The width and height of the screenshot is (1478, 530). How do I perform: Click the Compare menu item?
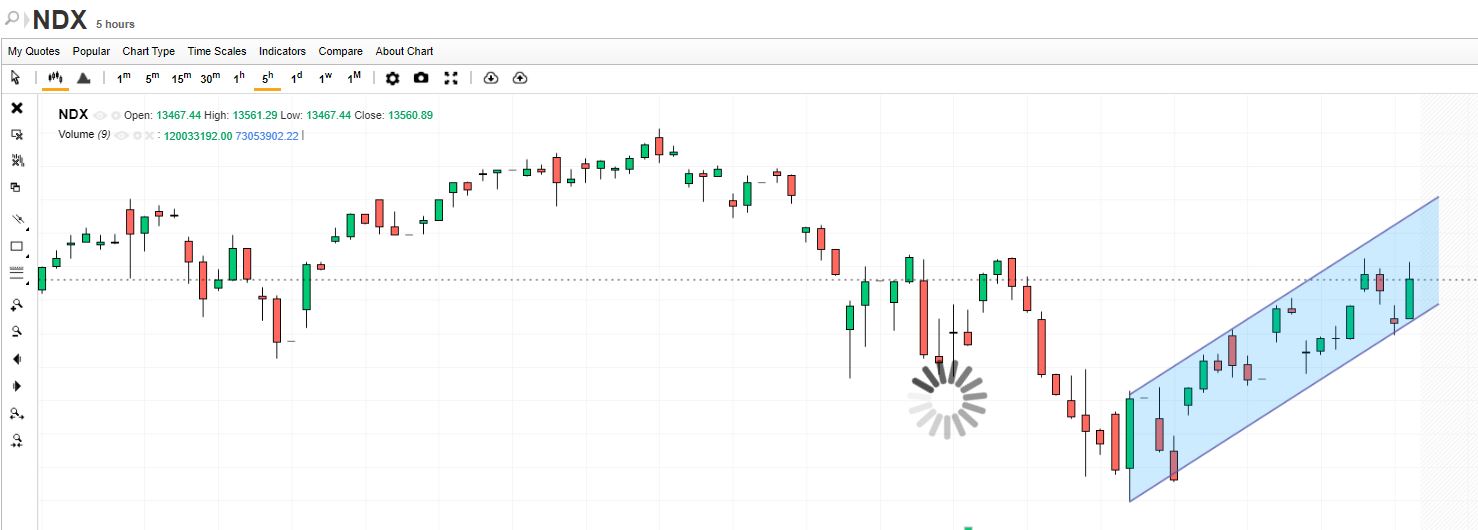340,51
